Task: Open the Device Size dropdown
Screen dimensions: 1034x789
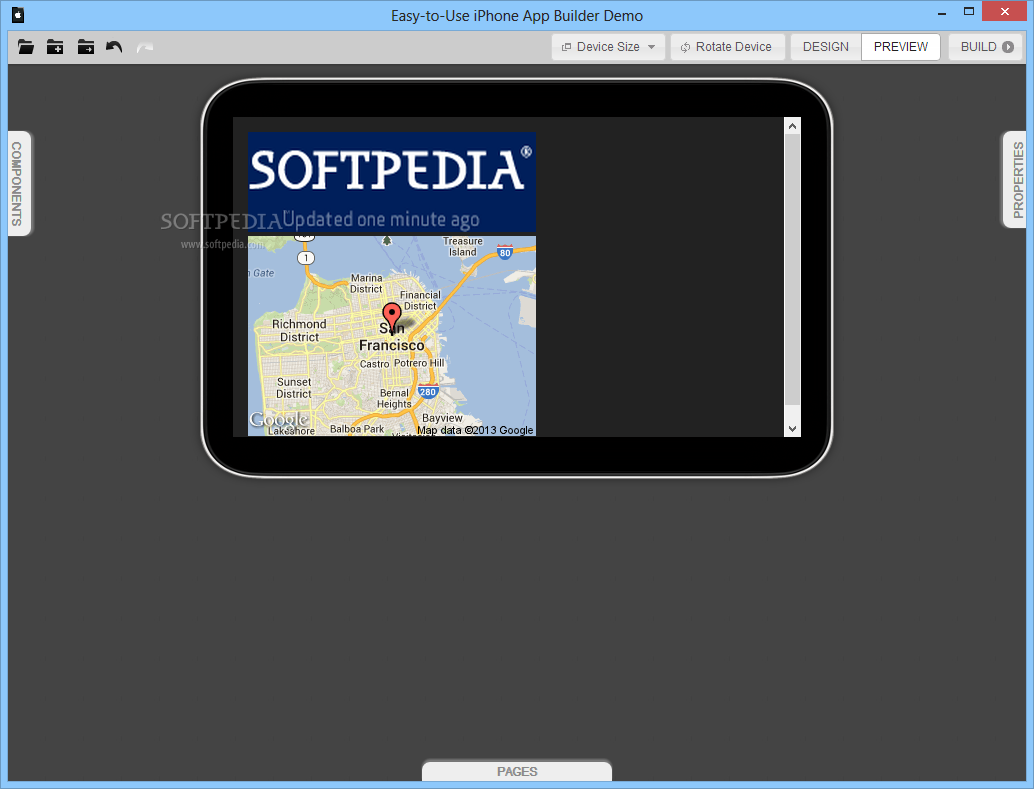Action: coord(608,47)
